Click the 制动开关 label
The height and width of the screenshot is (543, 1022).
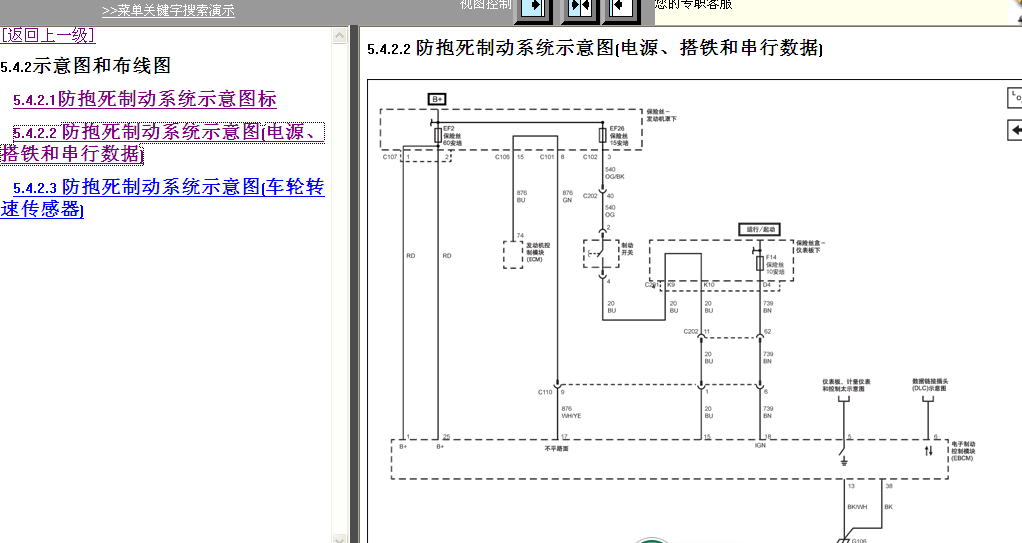coord(627,249)
